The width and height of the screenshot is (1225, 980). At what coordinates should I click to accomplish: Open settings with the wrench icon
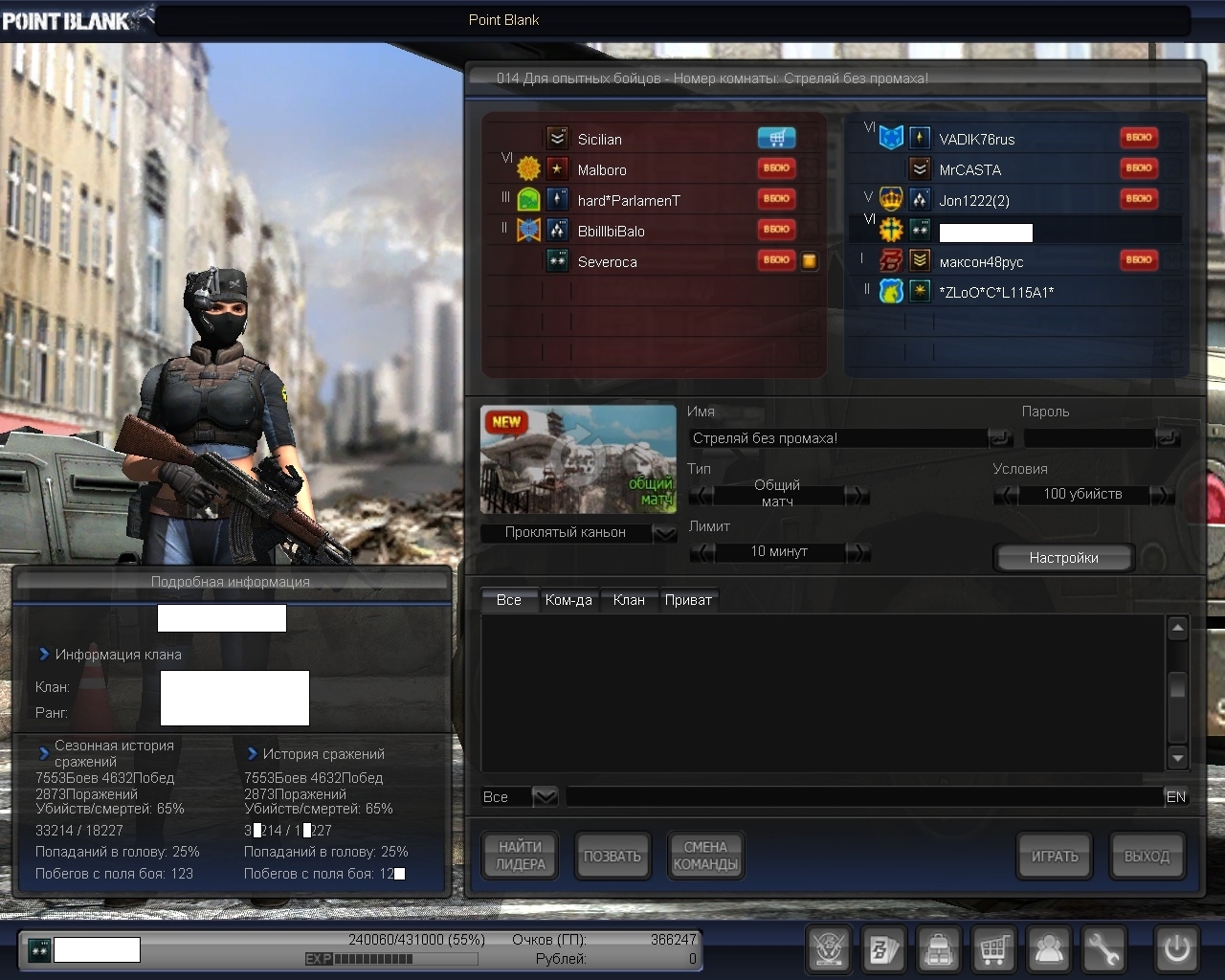pos(1103,949)
